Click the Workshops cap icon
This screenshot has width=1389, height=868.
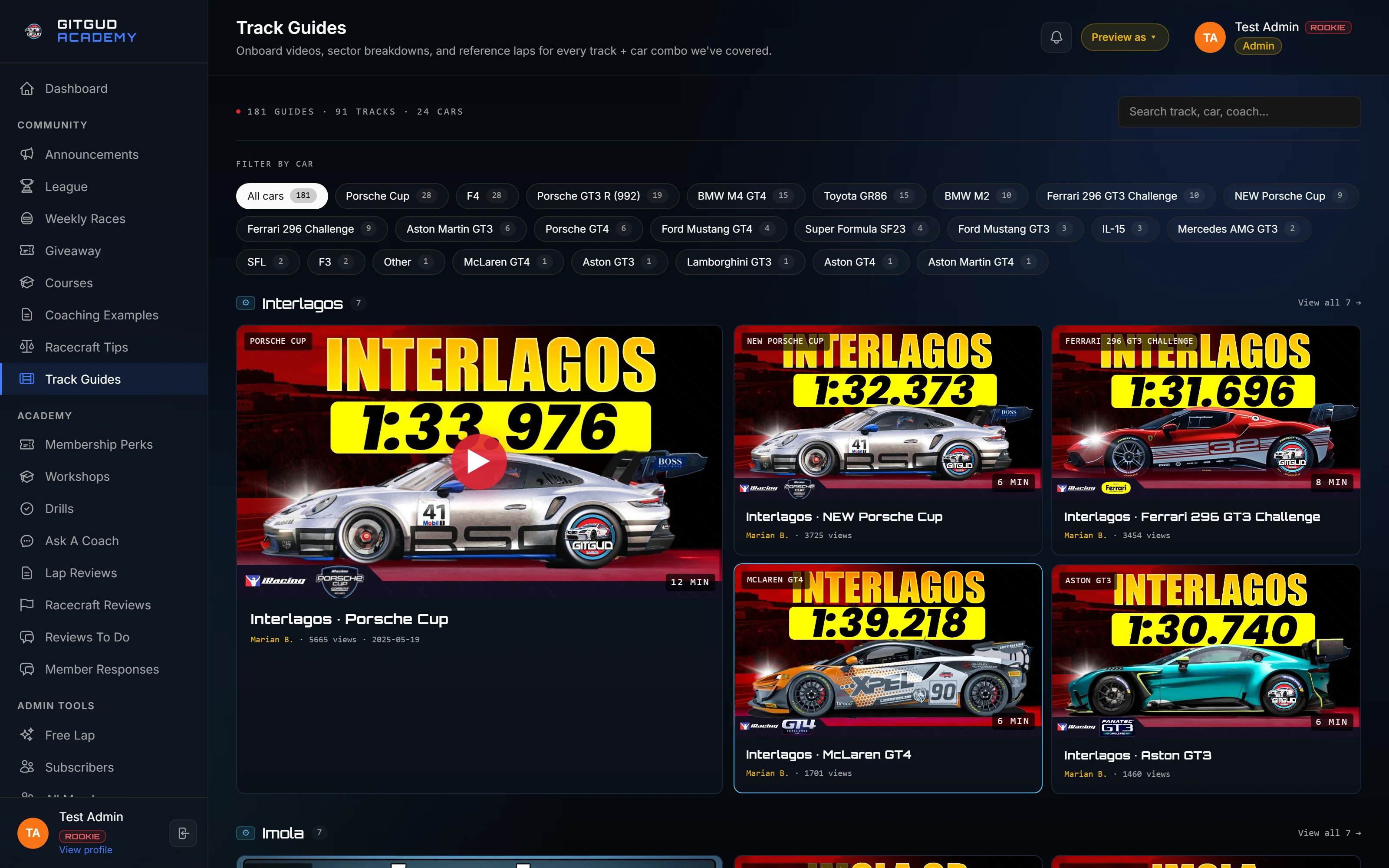27,477
